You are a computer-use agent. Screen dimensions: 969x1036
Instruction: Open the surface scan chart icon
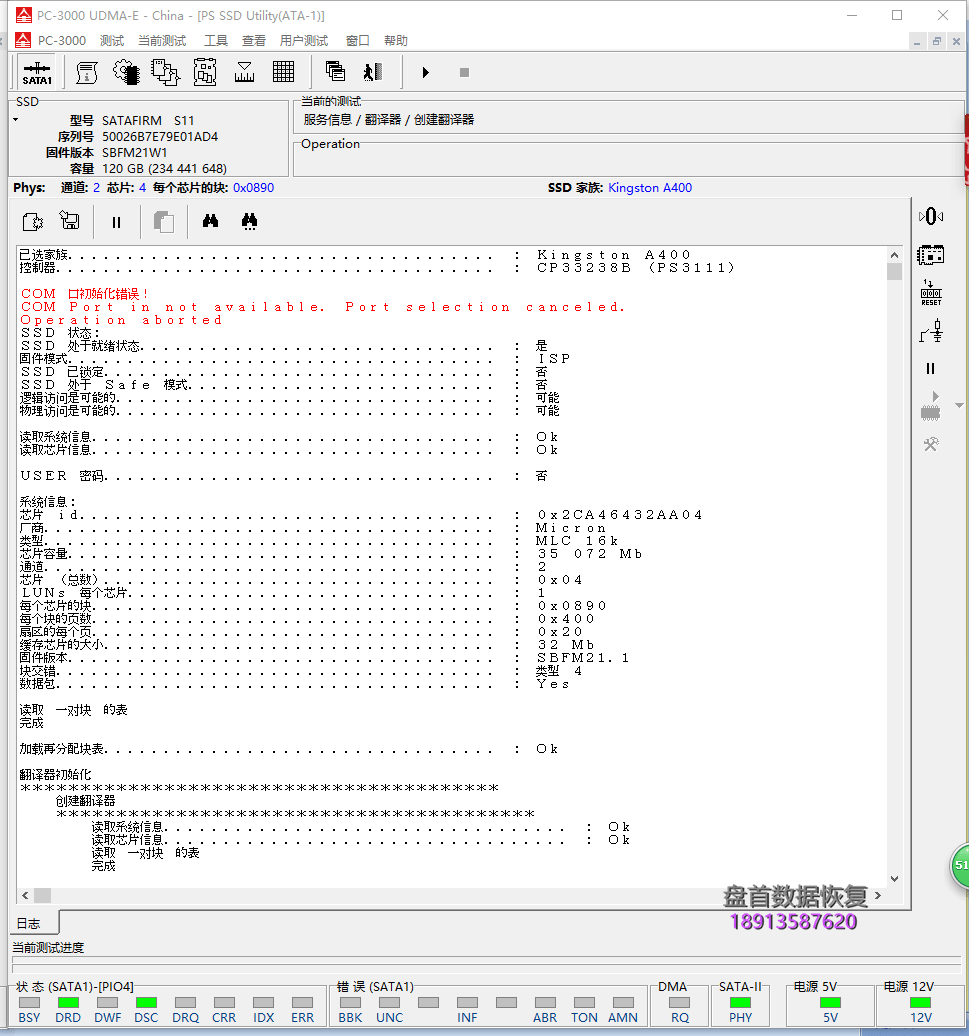[244, 73]
